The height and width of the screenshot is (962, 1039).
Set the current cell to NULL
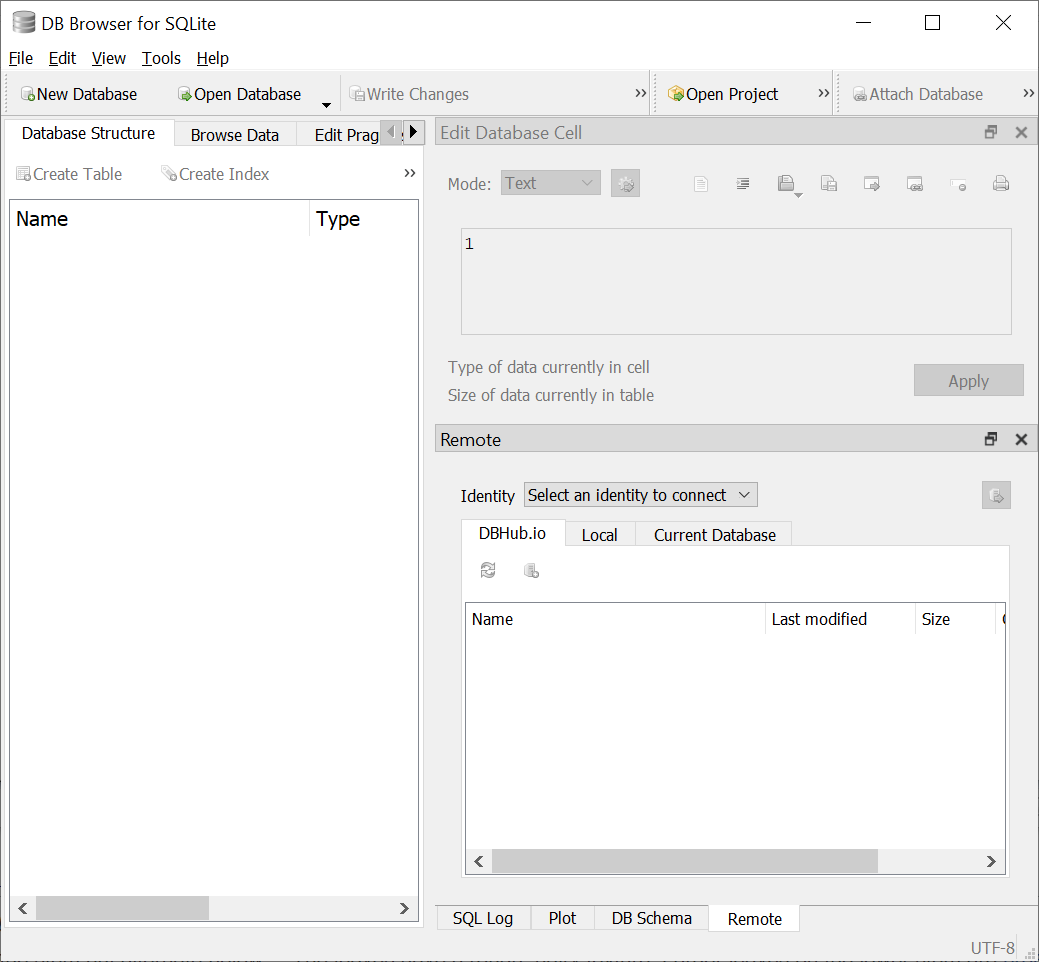pos(959,183)
